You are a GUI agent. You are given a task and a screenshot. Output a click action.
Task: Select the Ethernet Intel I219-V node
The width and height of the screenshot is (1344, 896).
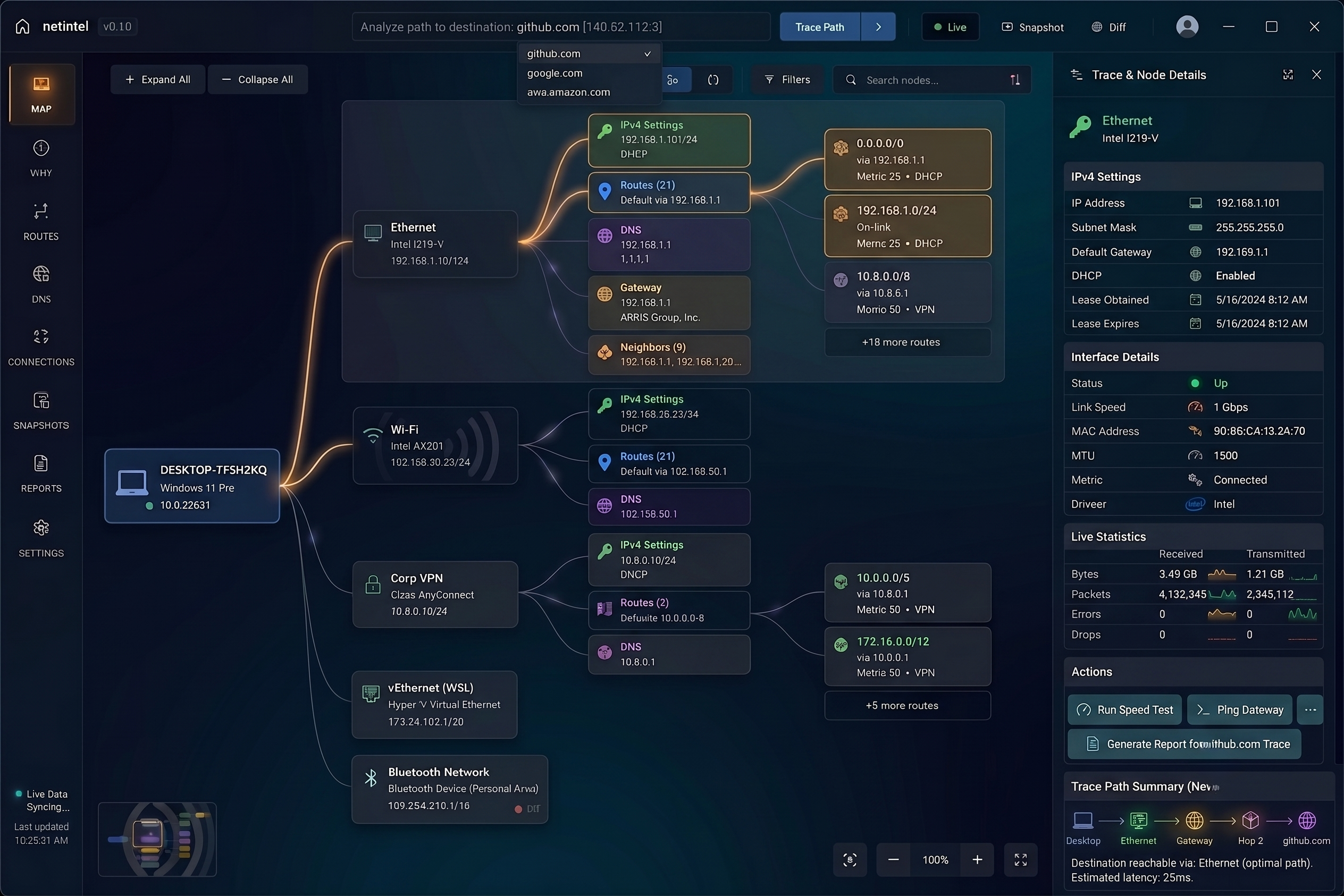click(x=435, y=244)
